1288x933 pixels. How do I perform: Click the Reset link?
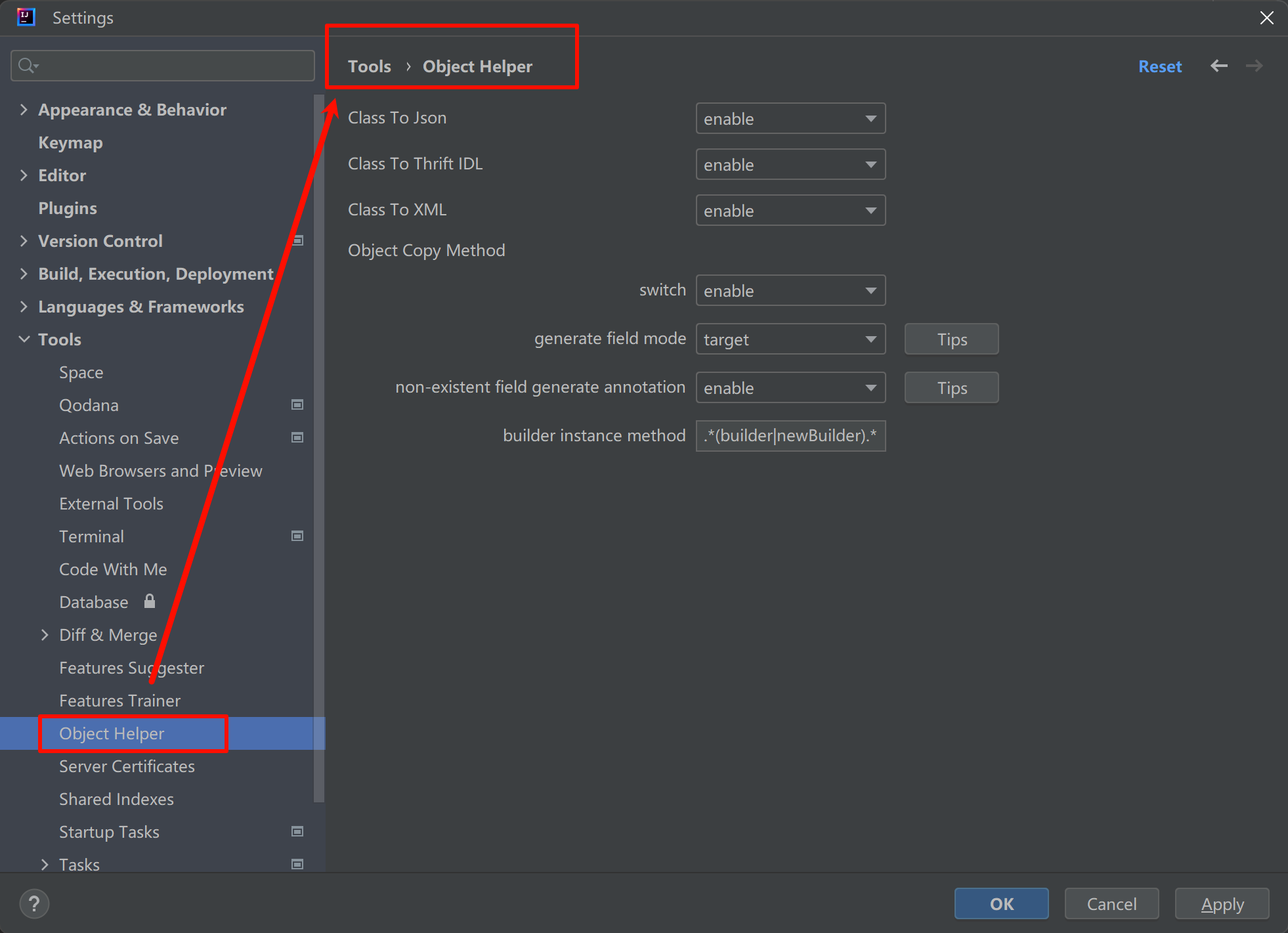(1159, 66)
